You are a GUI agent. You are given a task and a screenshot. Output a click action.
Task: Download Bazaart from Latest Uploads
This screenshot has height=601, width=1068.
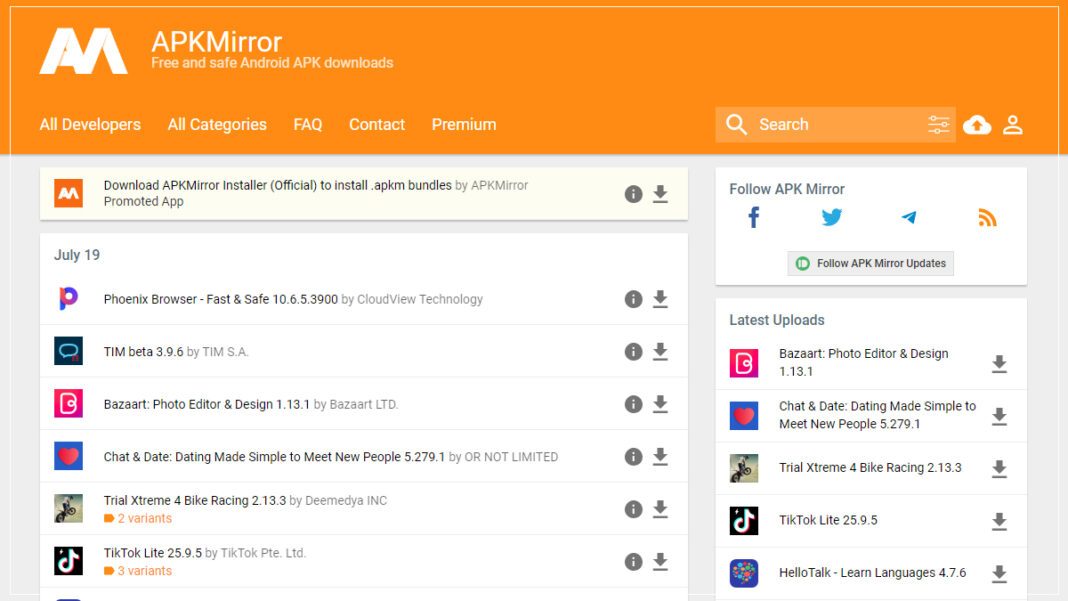point(999,364)
